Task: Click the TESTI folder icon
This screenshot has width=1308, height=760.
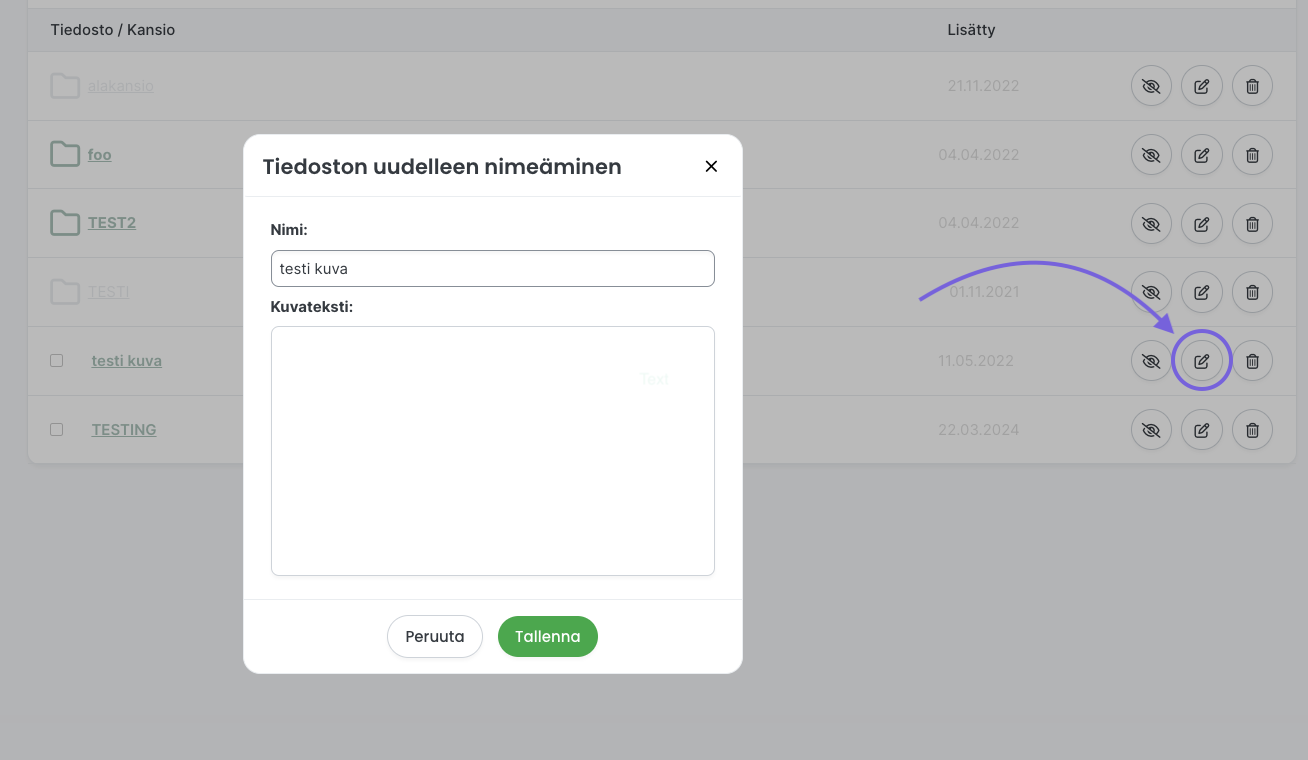Action: click(65, 291)
